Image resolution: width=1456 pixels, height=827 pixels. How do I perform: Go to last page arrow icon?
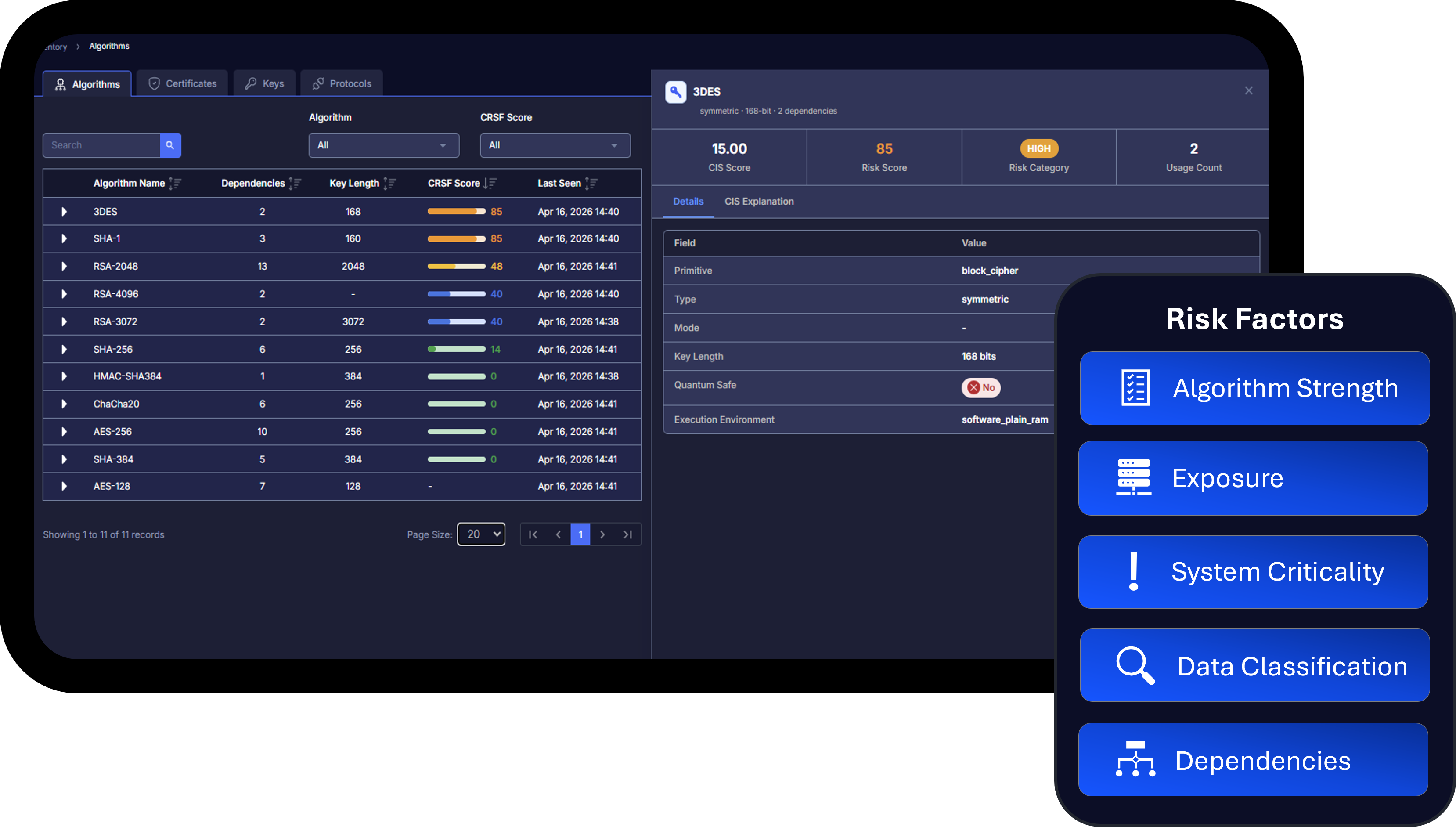[627, 534]
